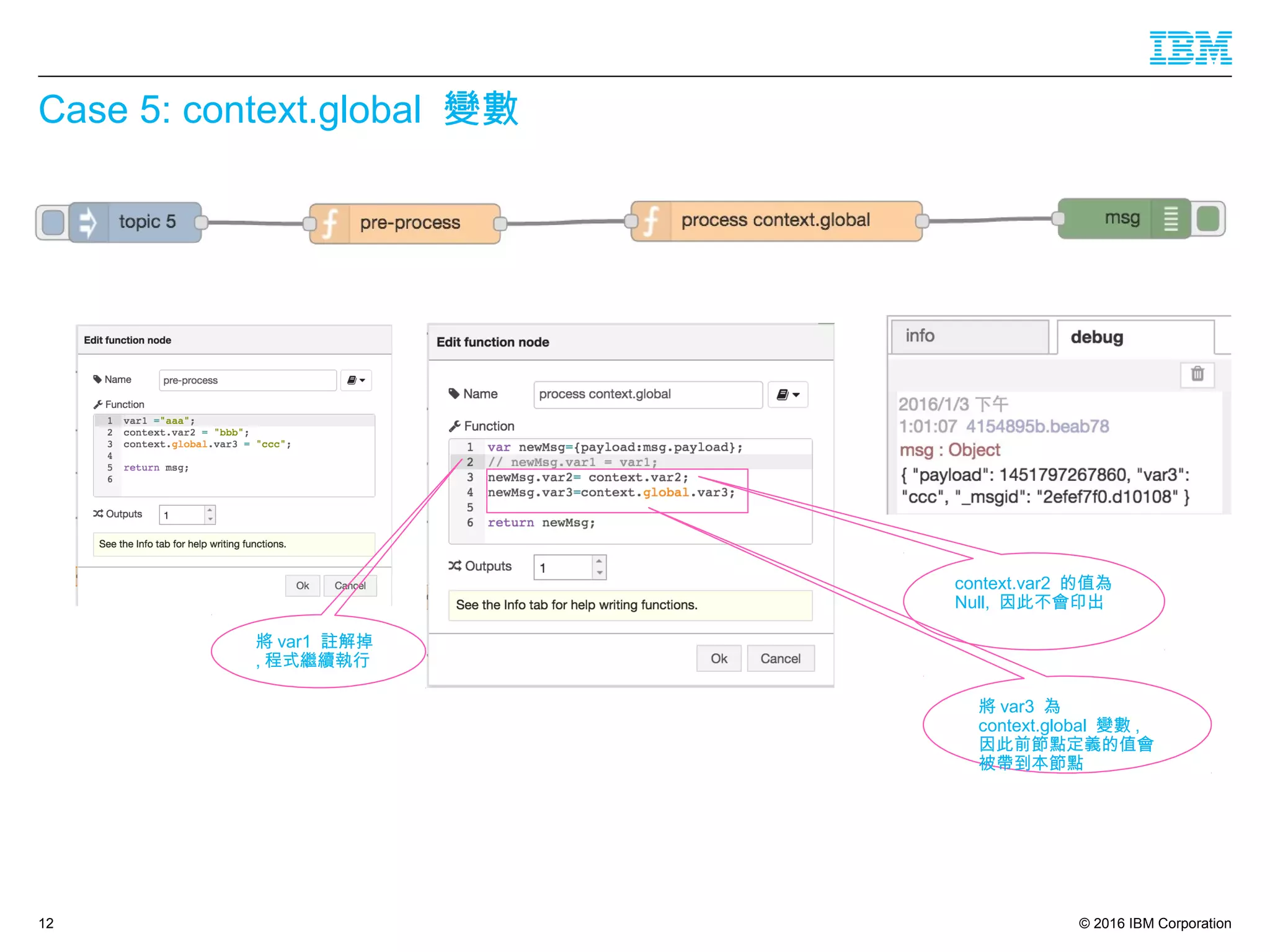
Task: Click the input port of the msg debug node
Action: (1058, 218)
